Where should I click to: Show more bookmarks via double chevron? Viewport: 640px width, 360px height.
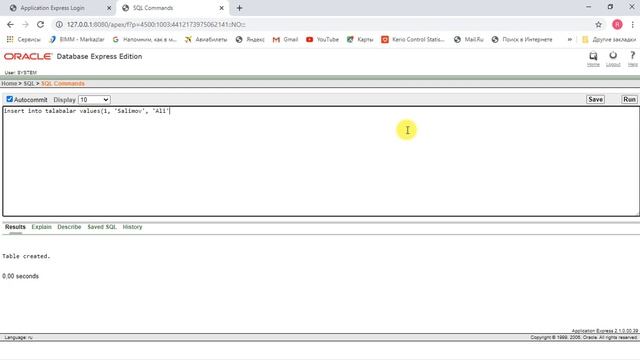[570, 40]
